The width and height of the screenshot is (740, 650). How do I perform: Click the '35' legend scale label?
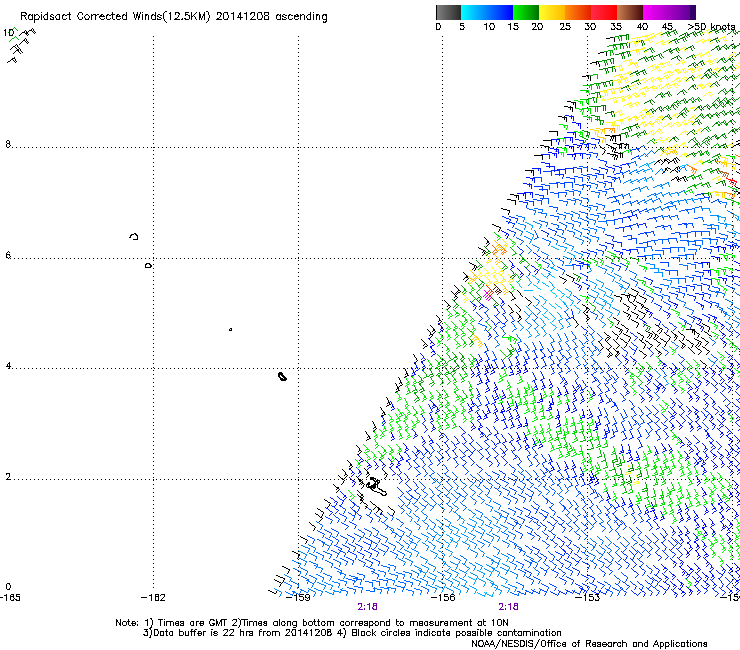pyautogui.click(x=616, y=27)
